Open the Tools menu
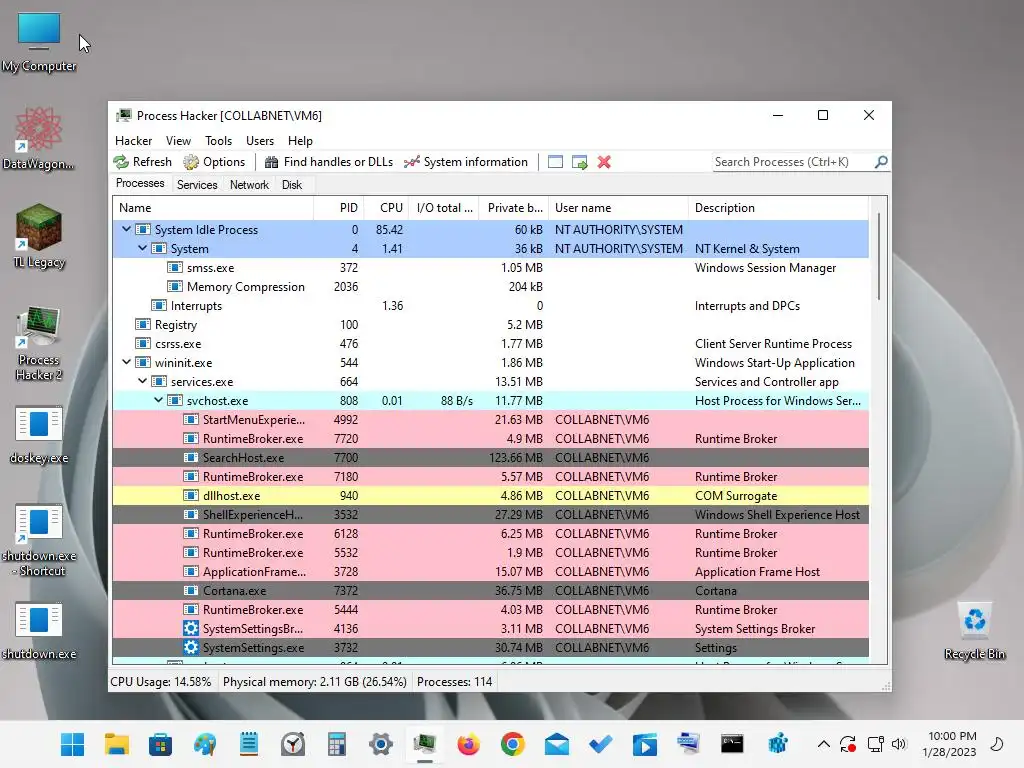Image resolution: width=1024 pixels, height=768 pixels. pyautogui.click(x=218, y=141)
